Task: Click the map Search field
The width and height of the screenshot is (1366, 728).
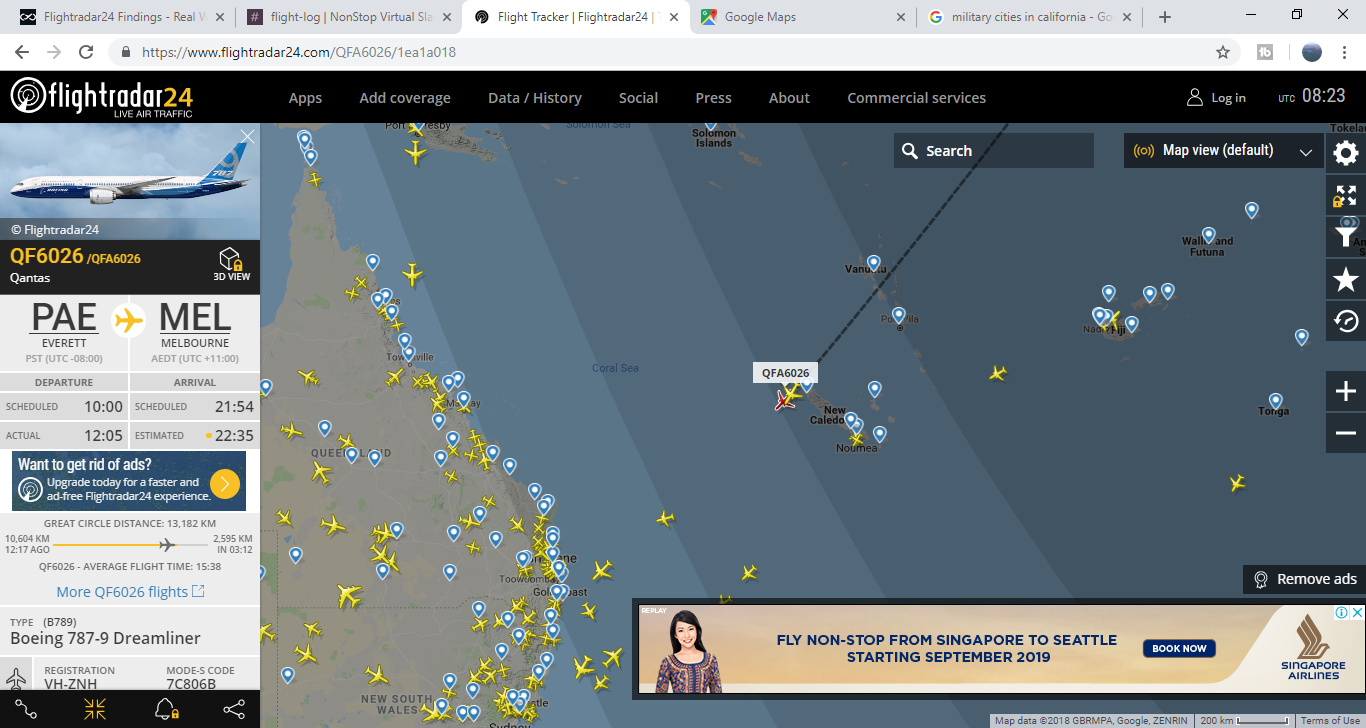Action: pos(994,151)
